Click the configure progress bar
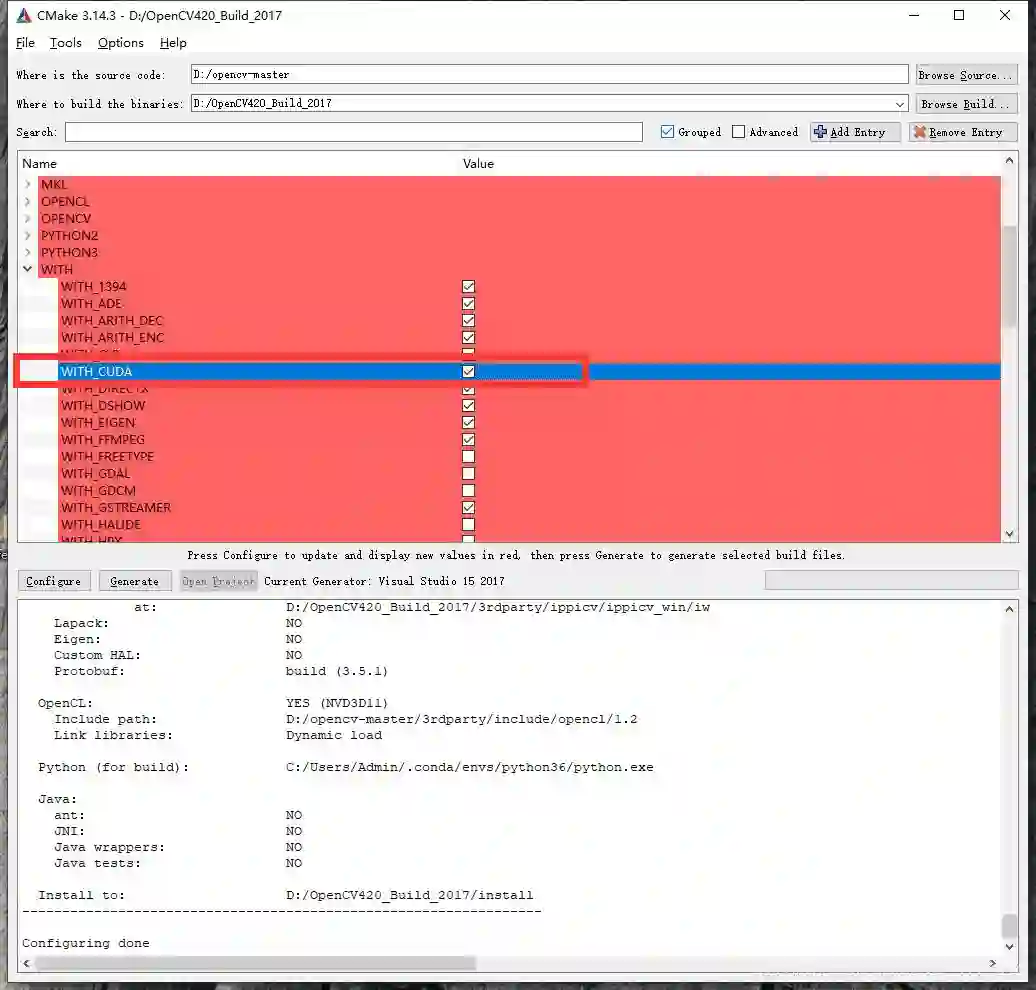1036x990 pixels. (x=891, y=580)
